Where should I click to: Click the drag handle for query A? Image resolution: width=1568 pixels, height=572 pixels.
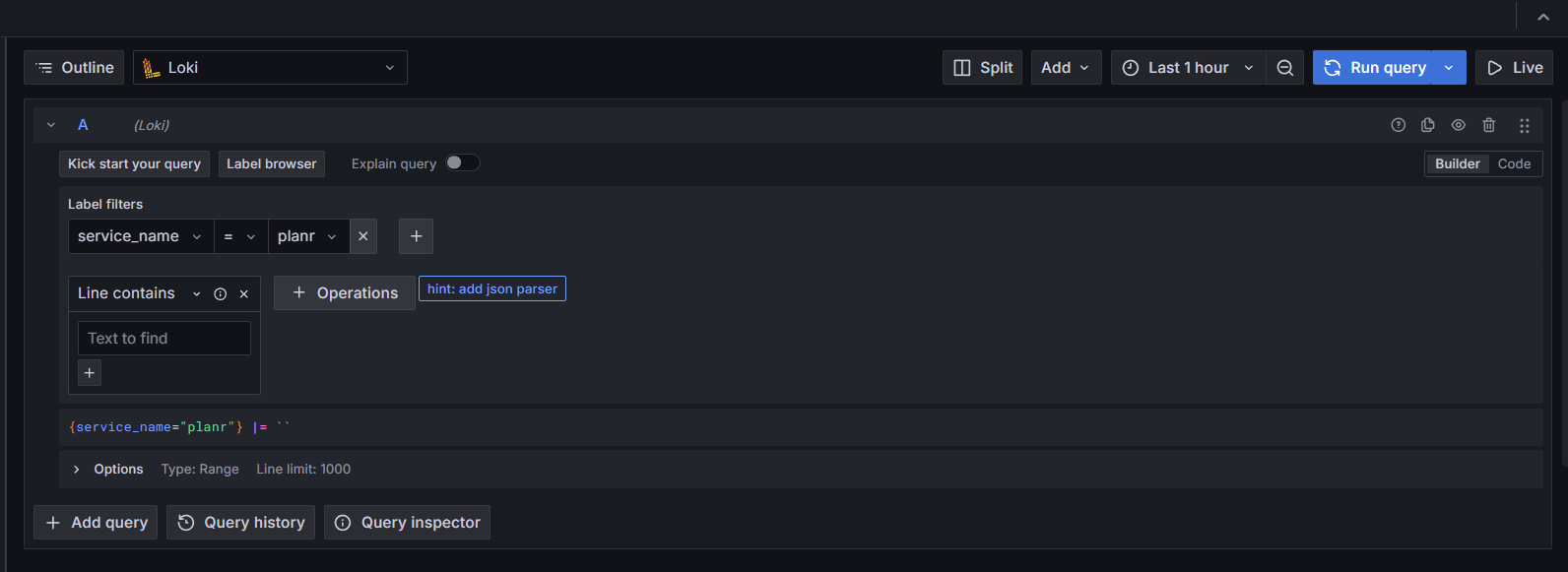(1524, 125)
